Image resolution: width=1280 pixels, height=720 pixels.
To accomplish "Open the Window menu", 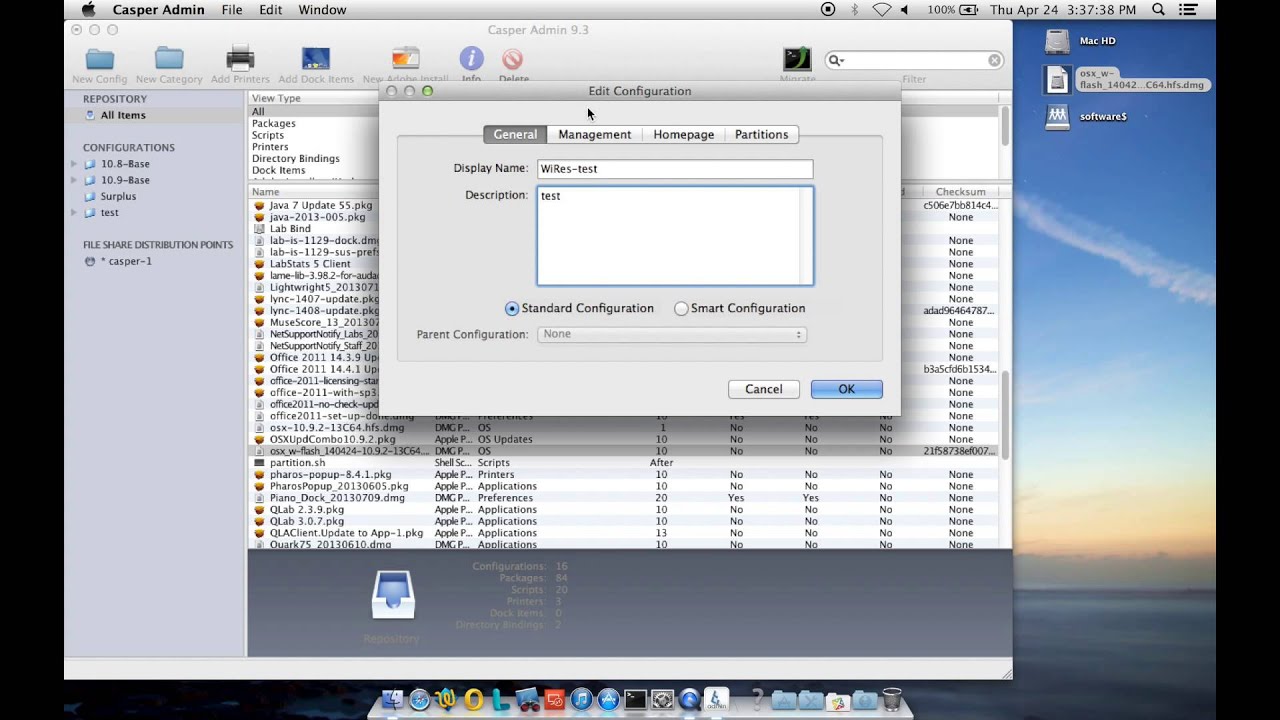I will [x=322, y=9].
